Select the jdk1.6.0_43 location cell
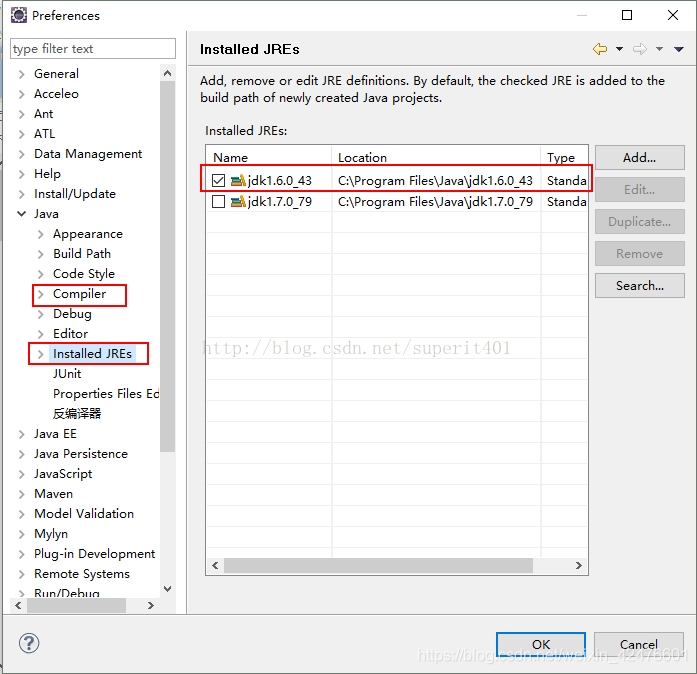Image resolution: width=697 pixels, height=674 pixels. click(x=435, y=180)
